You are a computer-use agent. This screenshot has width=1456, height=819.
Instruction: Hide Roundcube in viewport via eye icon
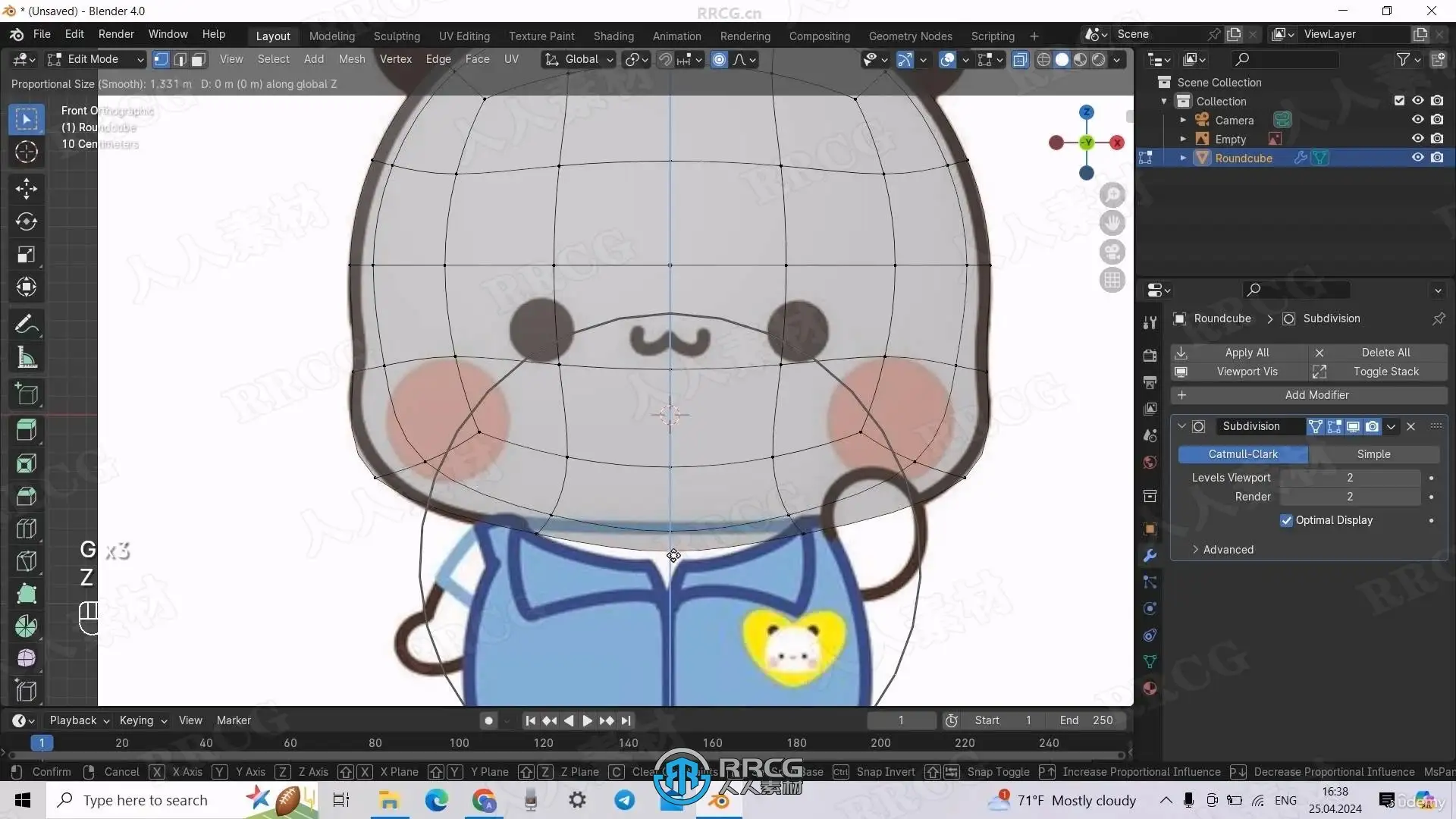(1417, 158)
